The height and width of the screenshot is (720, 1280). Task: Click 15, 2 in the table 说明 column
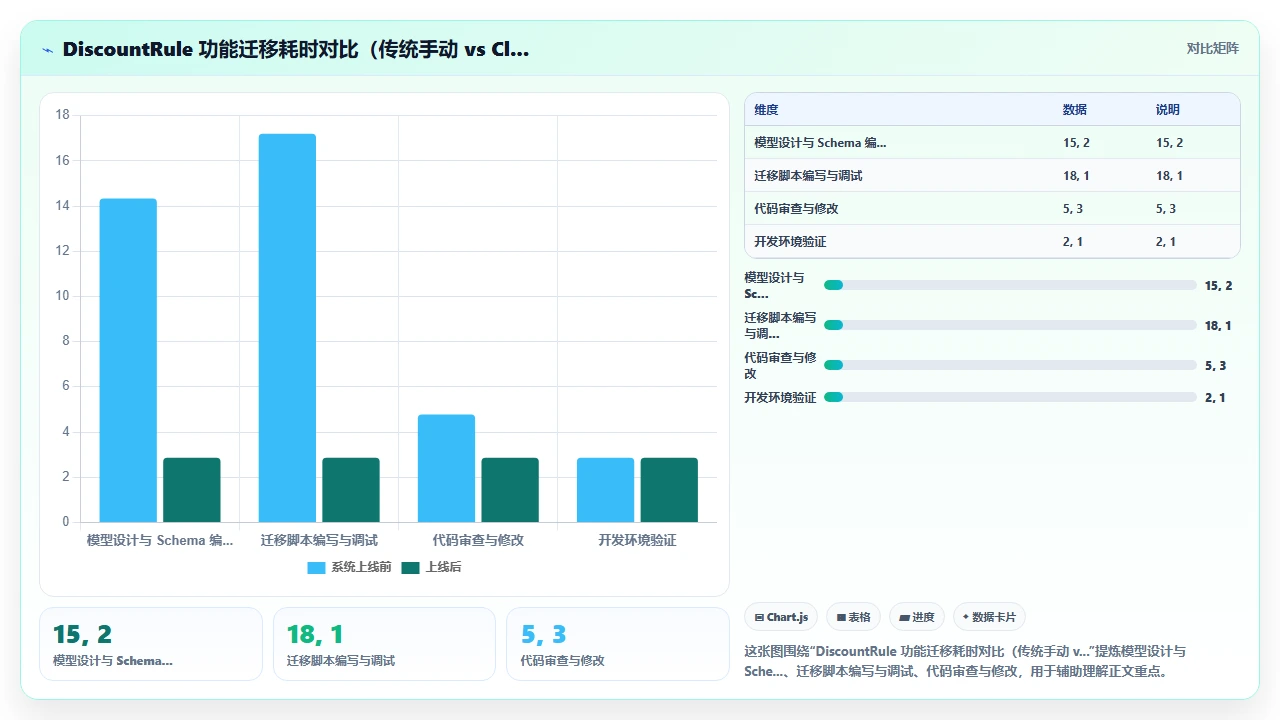click(x=1169, y=143)
